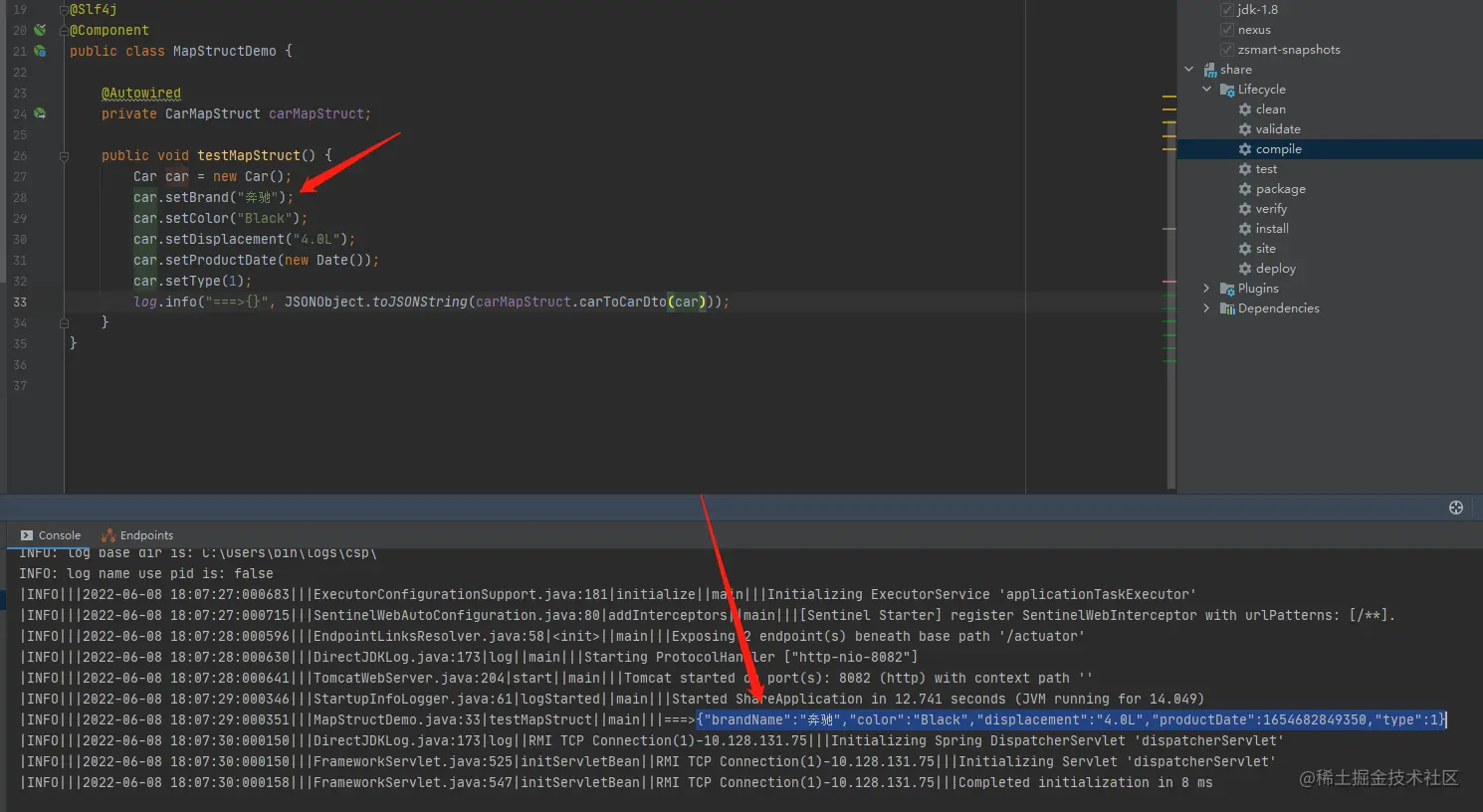The height and width of the screenshot is (812, 1483).
Task: Fold the testMapStruct method at line 26
Action: [64, 156]
